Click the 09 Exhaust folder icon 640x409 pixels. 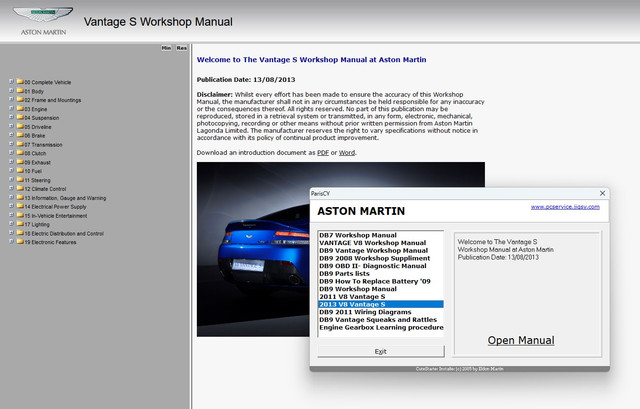point(20,162)
